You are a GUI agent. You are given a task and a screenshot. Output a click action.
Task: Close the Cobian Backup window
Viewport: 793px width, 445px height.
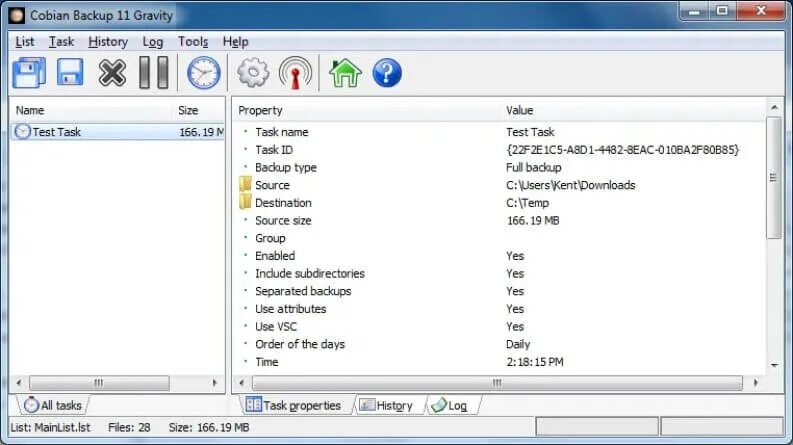[x=761, y=11]
